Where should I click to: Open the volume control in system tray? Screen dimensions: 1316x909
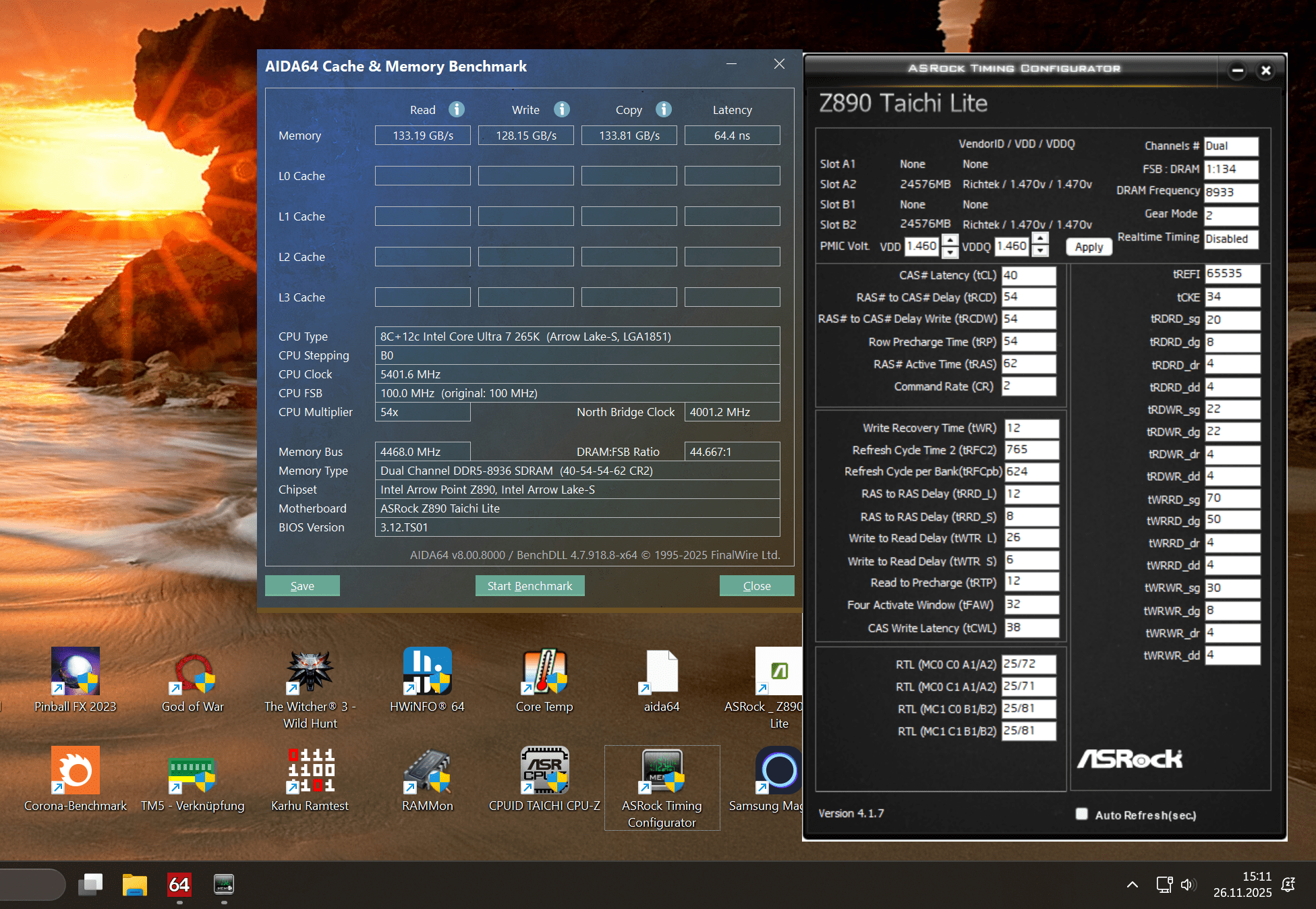tap(1188, 885)
